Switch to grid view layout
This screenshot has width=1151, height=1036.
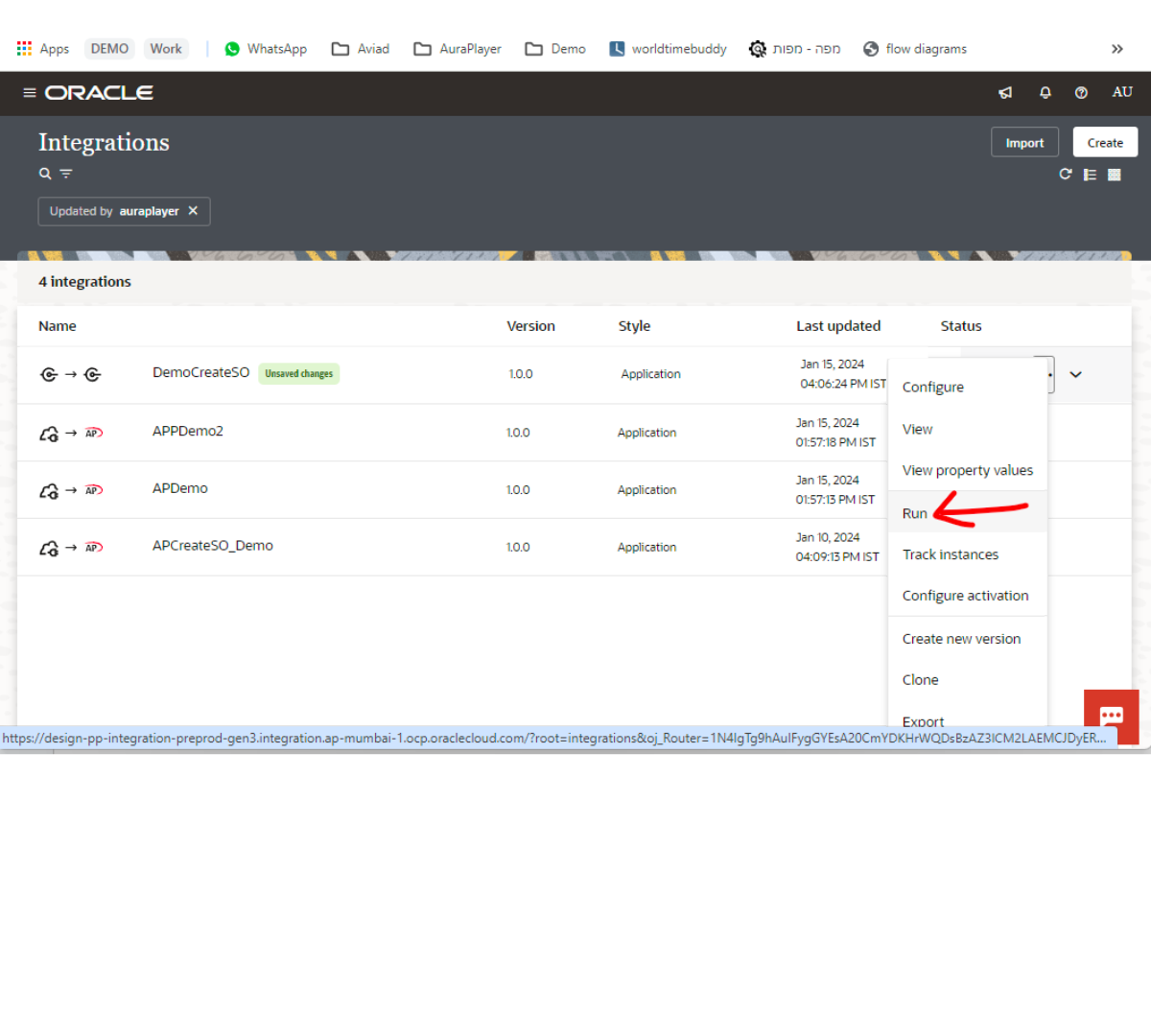[1115, 175]
